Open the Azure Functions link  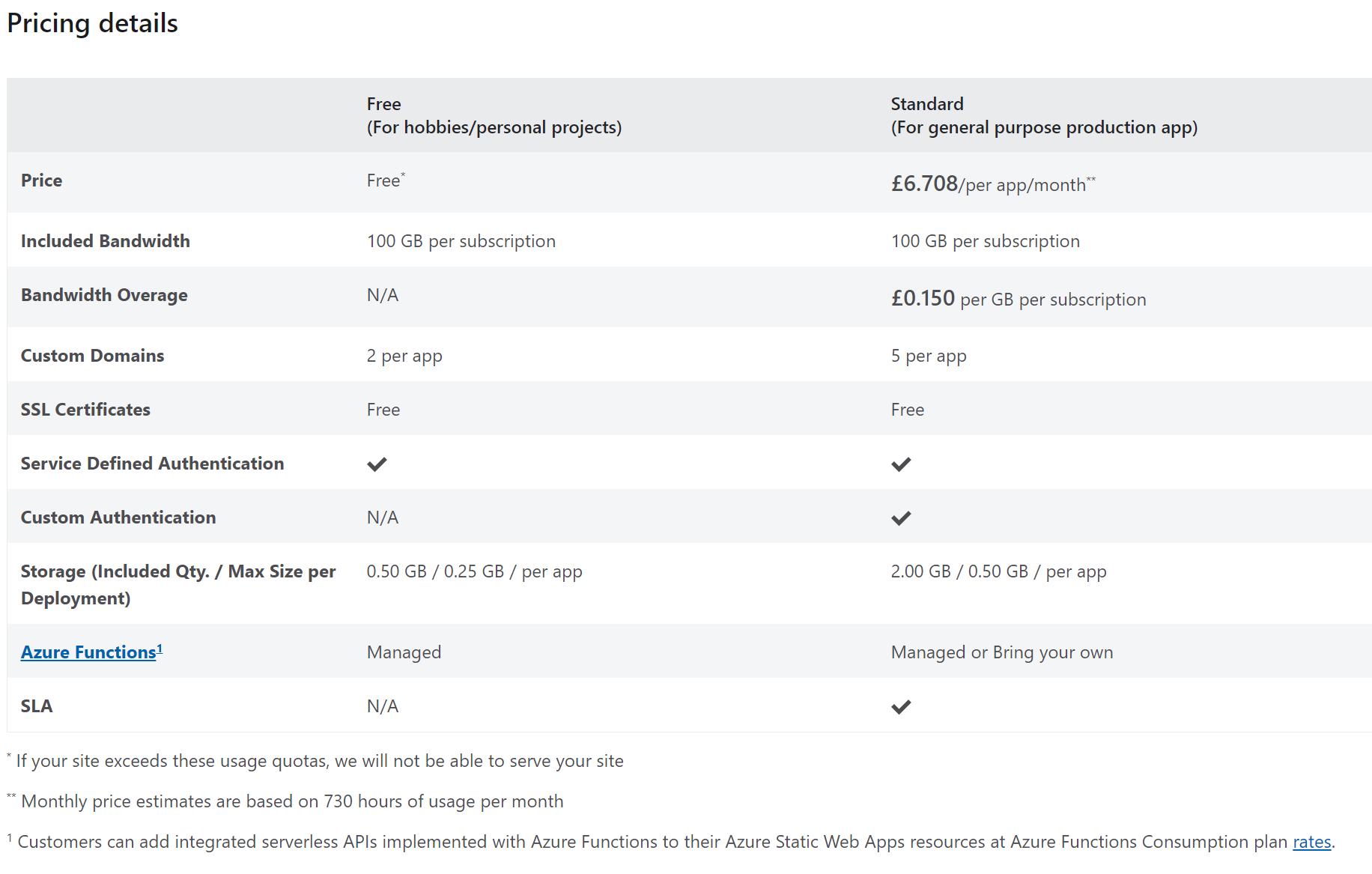tap(88, 652)
